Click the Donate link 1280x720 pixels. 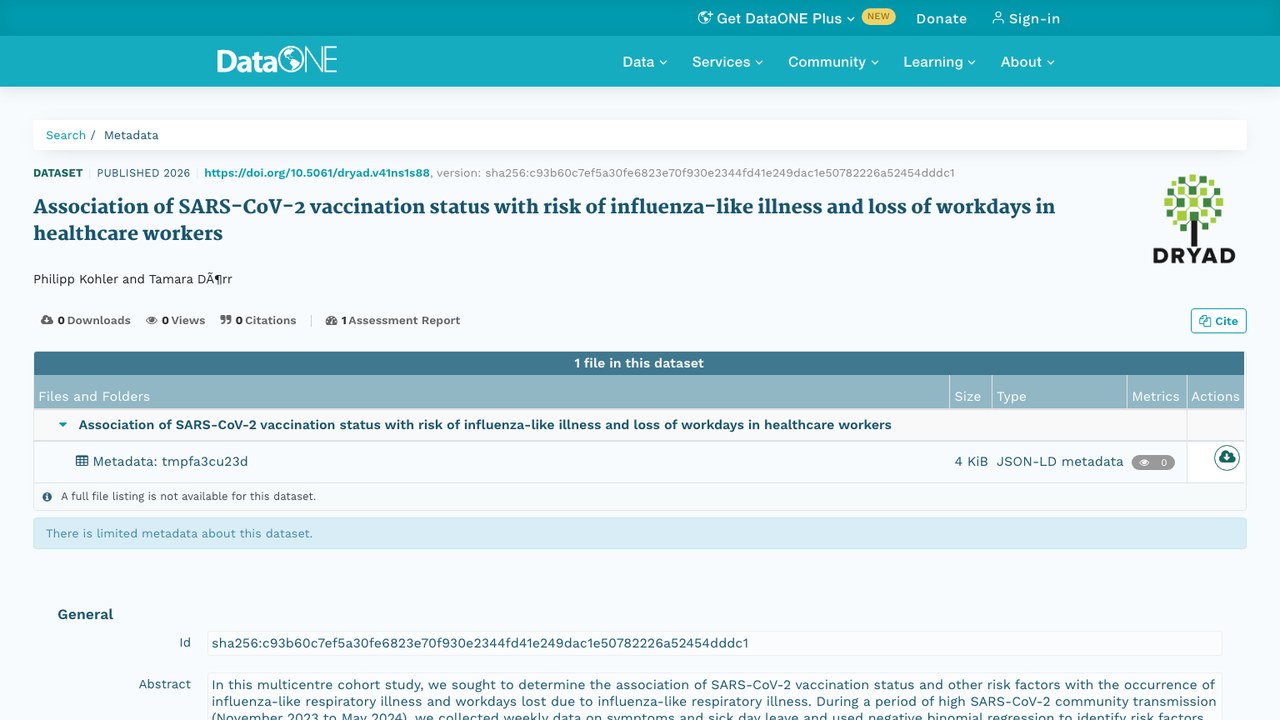(941, 18)
